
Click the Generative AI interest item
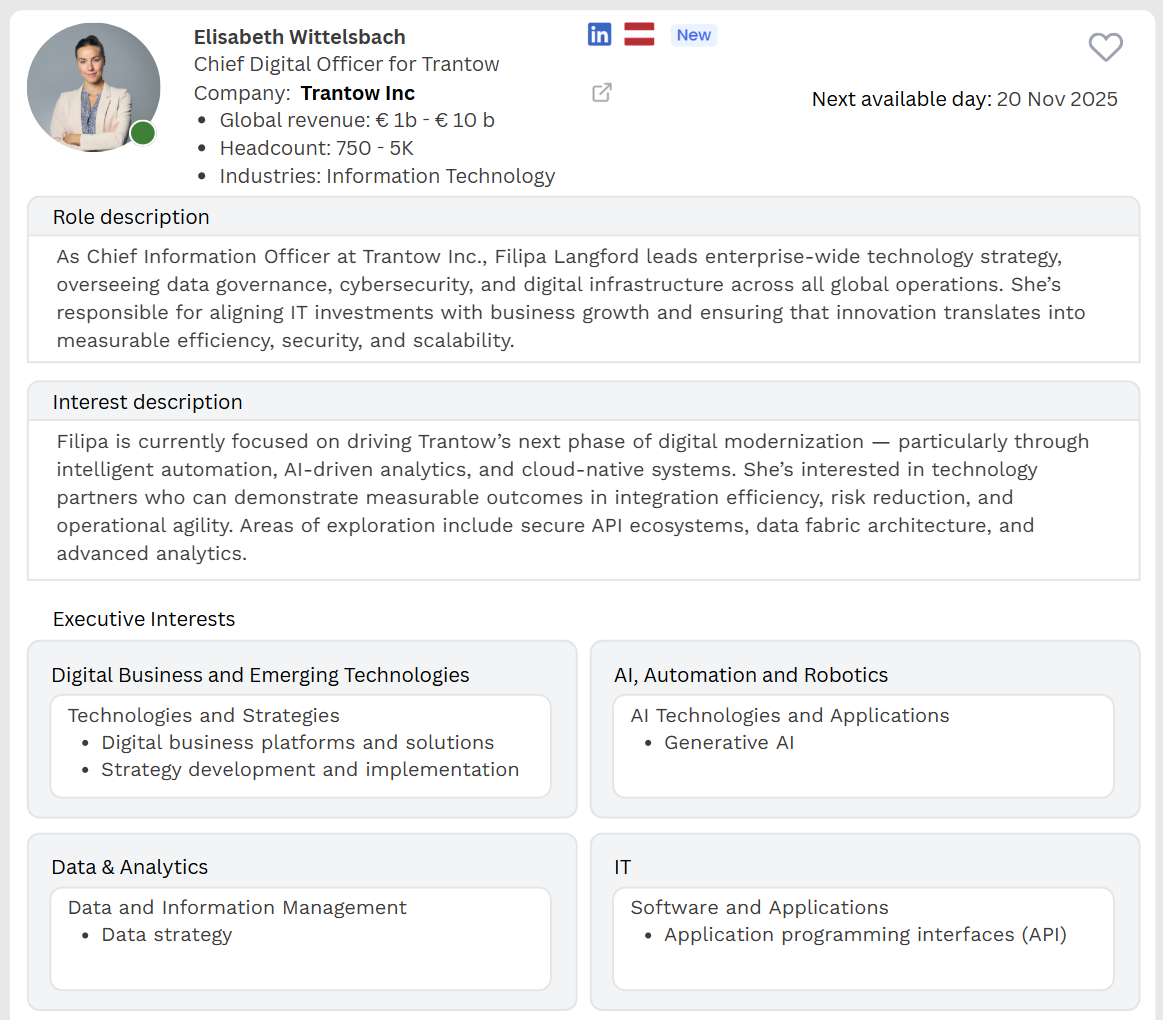(729, 743)
